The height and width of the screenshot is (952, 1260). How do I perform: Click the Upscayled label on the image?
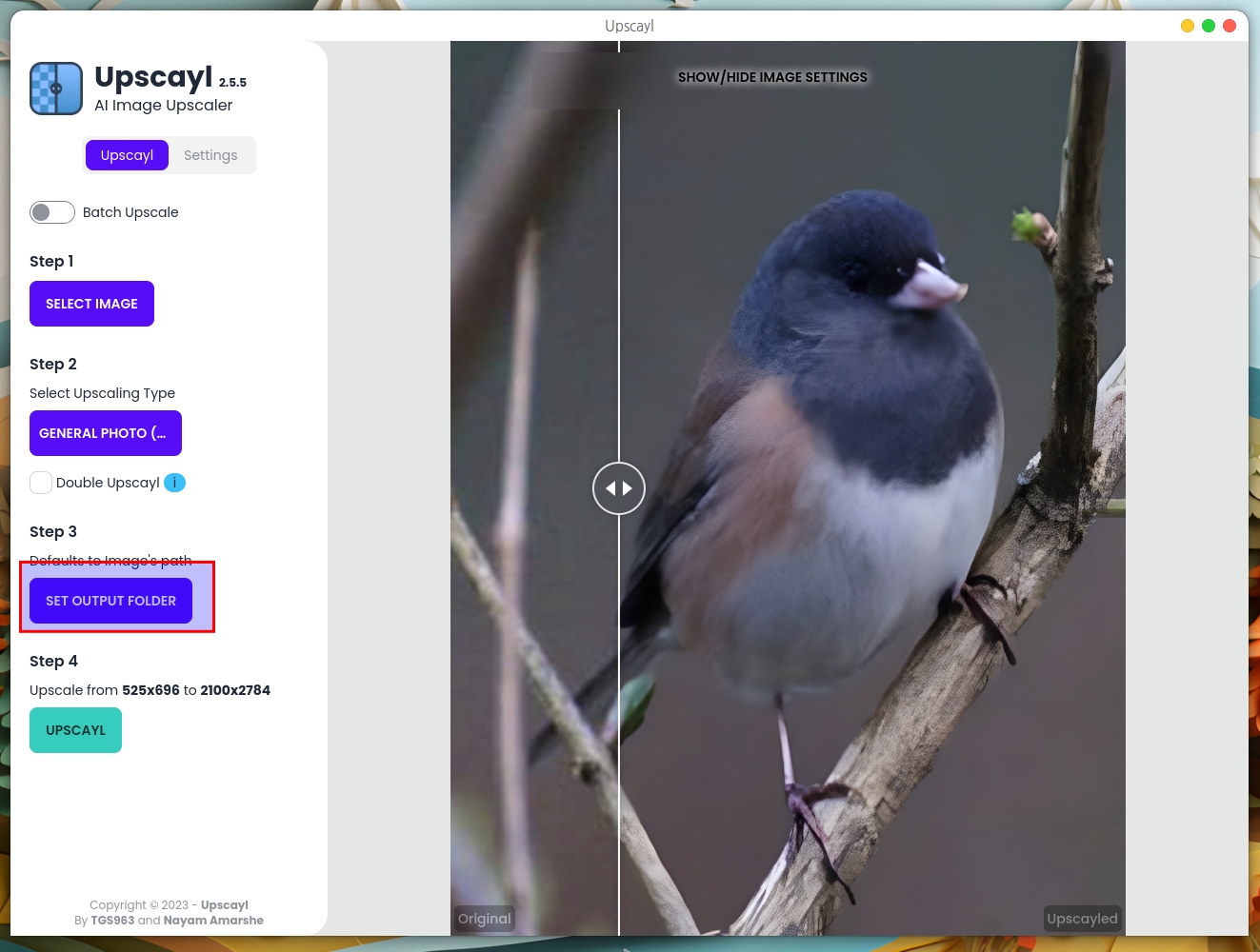1082,919
